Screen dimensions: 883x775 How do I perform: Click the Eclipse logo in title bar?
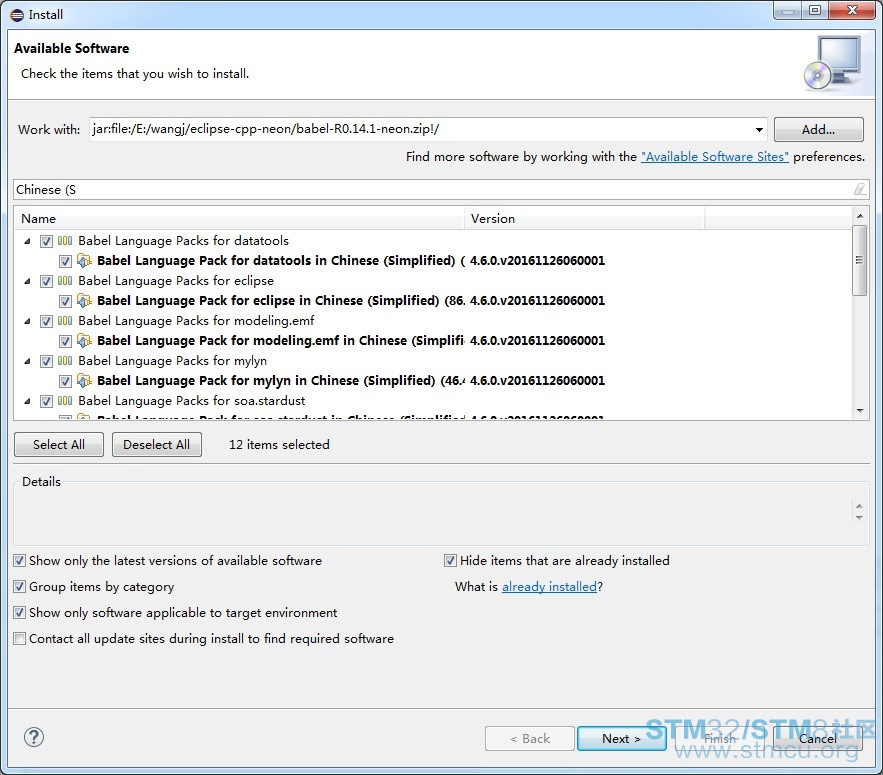tap(17, 15)
